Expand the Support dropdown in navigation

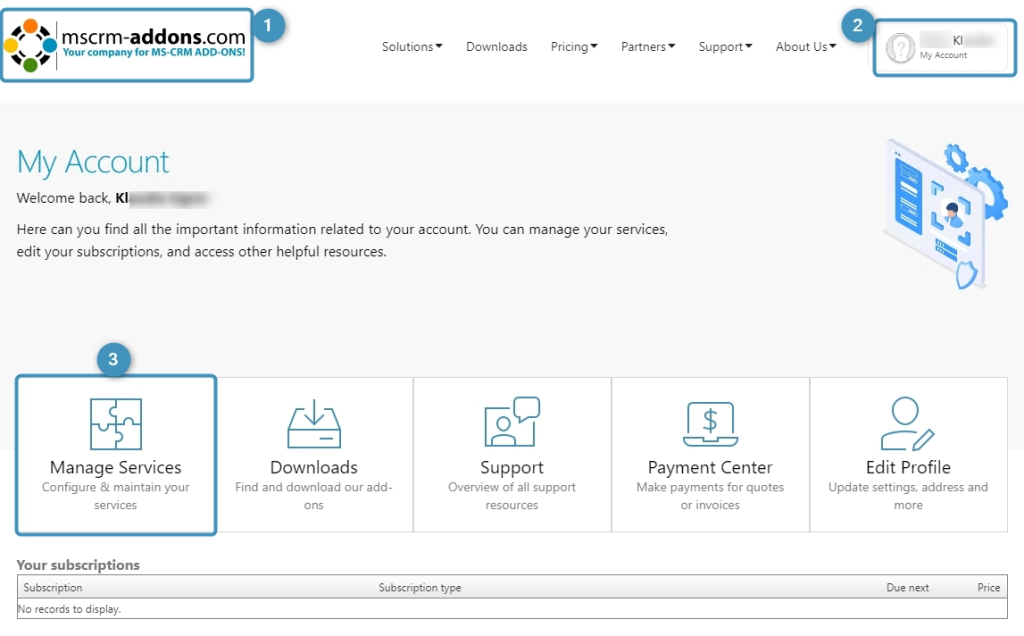(726, 46)
